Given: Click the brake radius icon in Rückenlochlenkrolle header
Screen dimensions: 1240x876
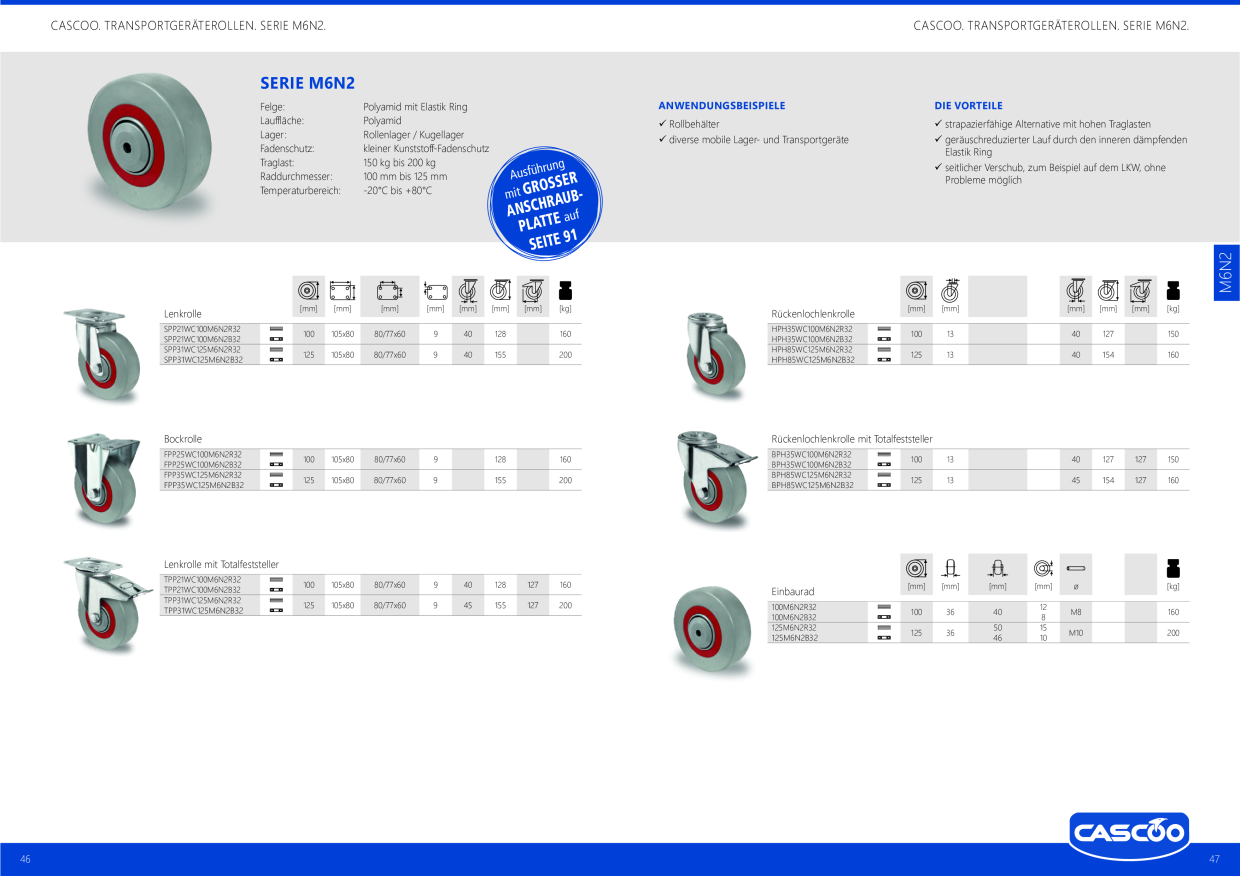Looking at the screenshot, I should tap(1140, 290).
